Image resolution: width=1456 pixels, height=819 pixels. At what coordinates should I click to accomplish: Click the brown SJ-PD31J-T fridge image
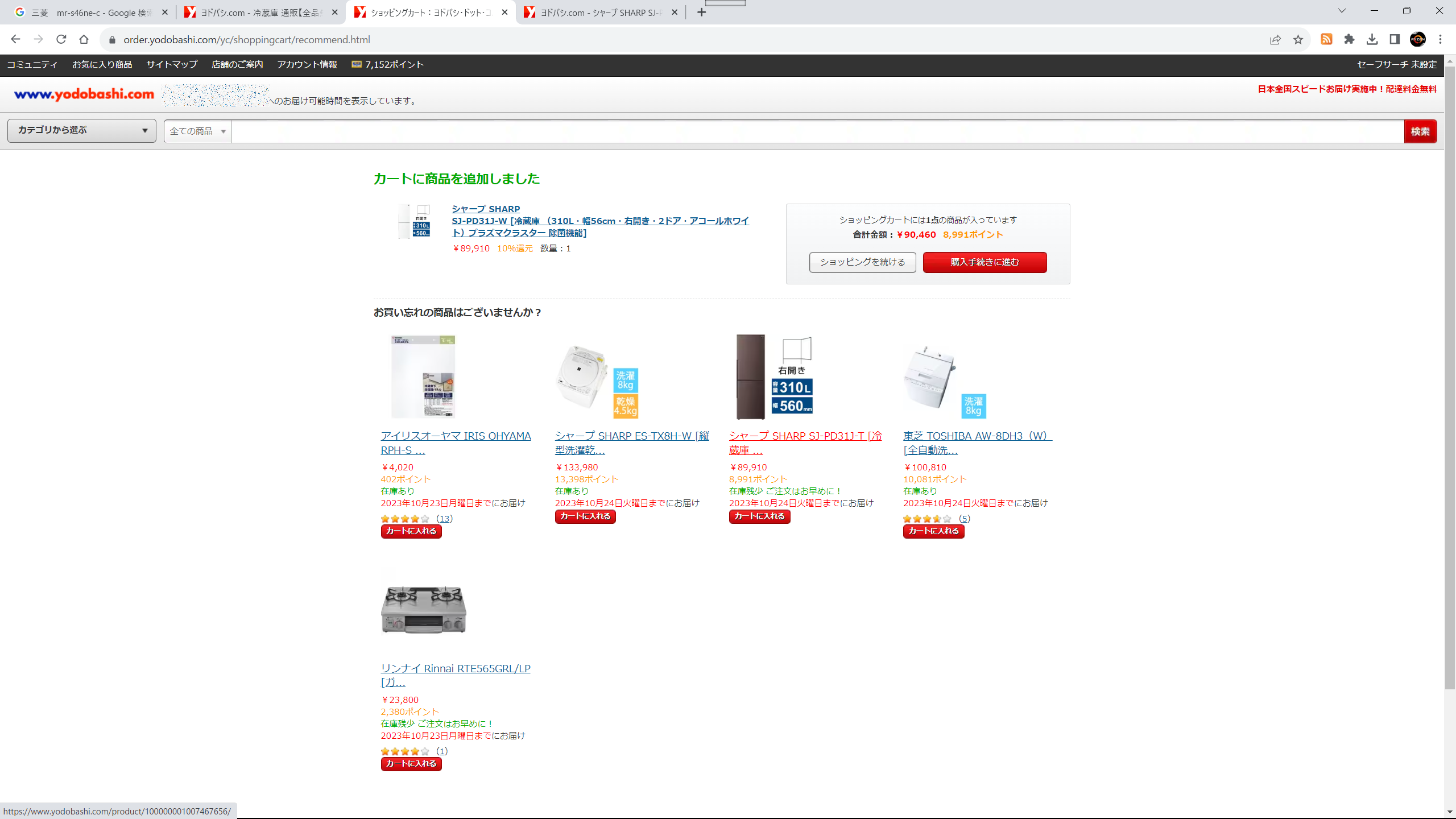coord(774,377)
